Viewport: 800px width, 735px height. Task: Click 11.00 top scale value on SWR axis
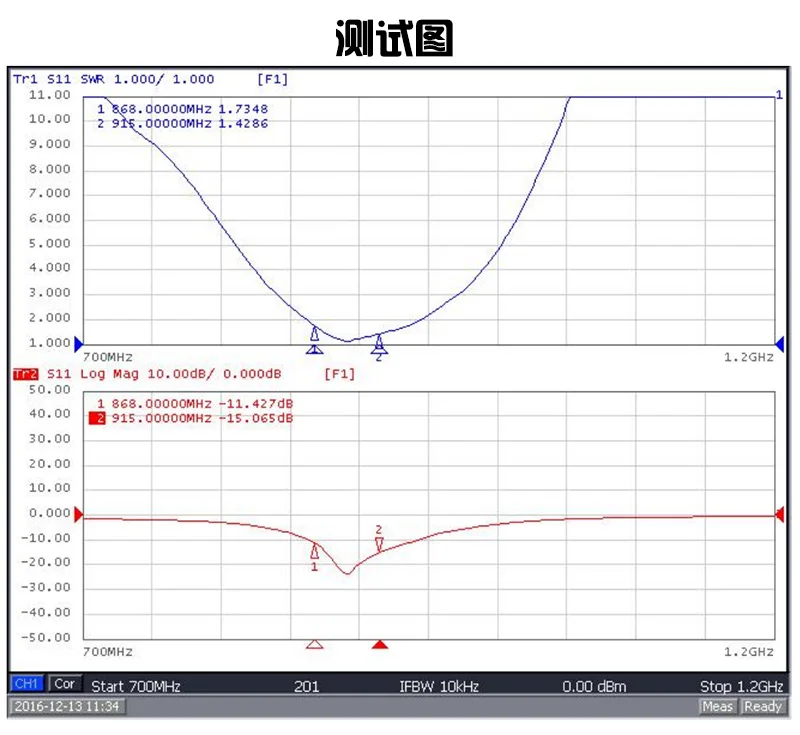(x=49, y=95)
